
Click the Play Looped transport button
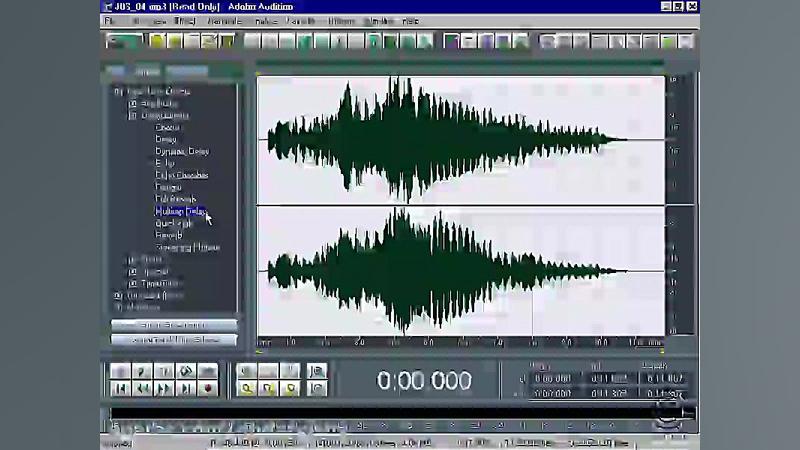pyautogui.click(x=208, y=371)
